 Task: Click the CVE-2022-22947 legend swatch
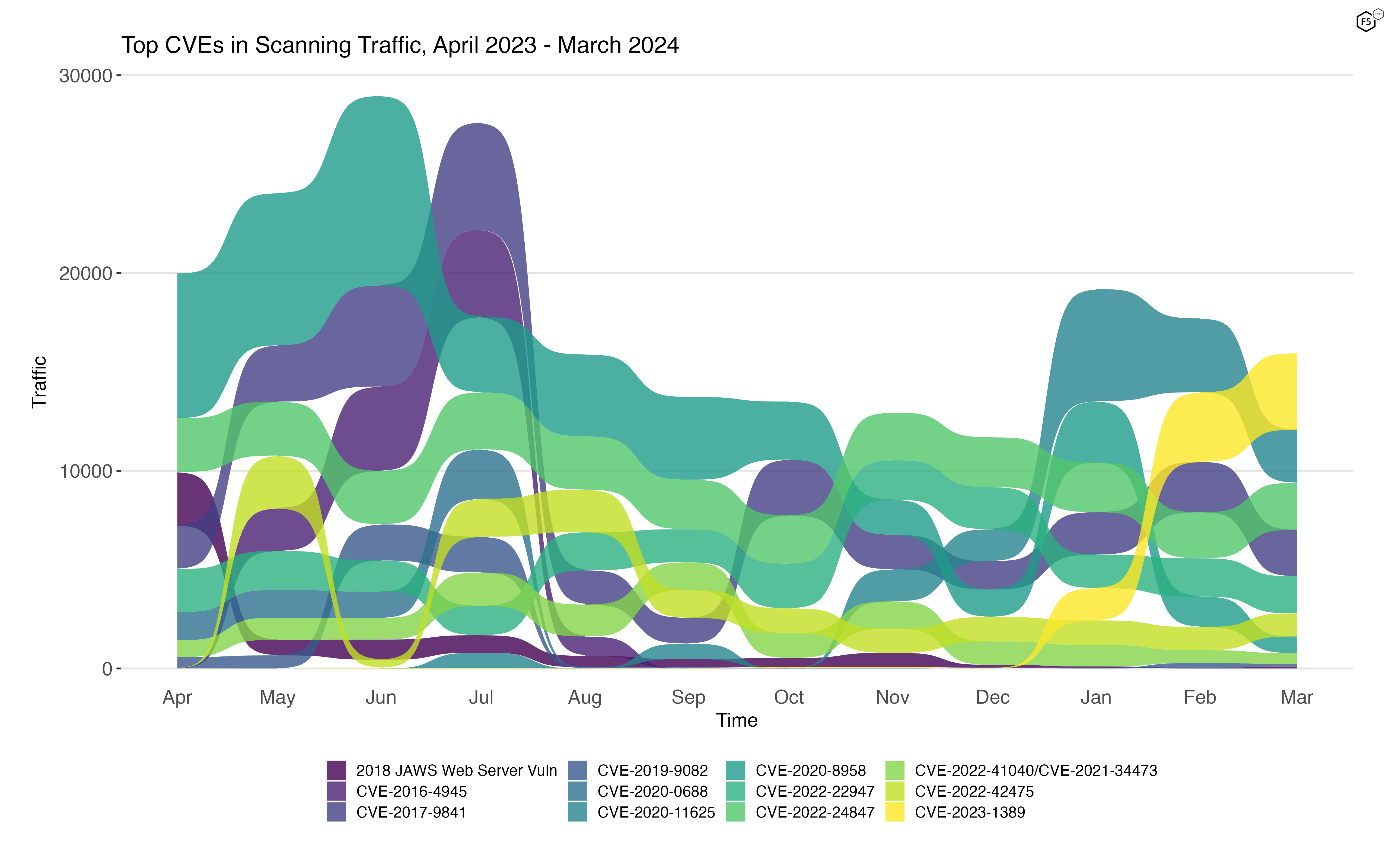coord(735,791)
